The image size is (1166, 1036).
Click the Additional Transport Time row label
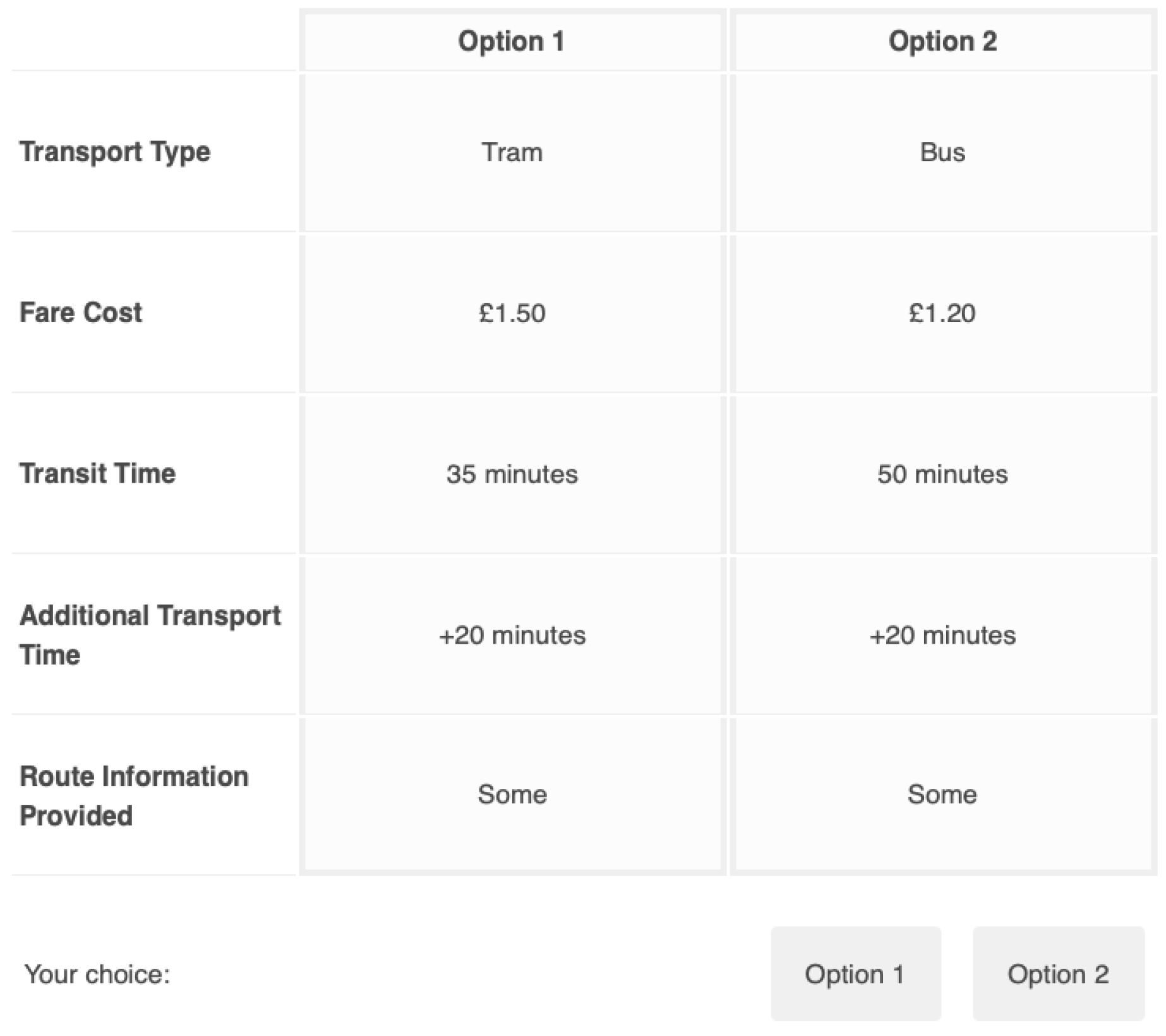(x=150, y=635)
